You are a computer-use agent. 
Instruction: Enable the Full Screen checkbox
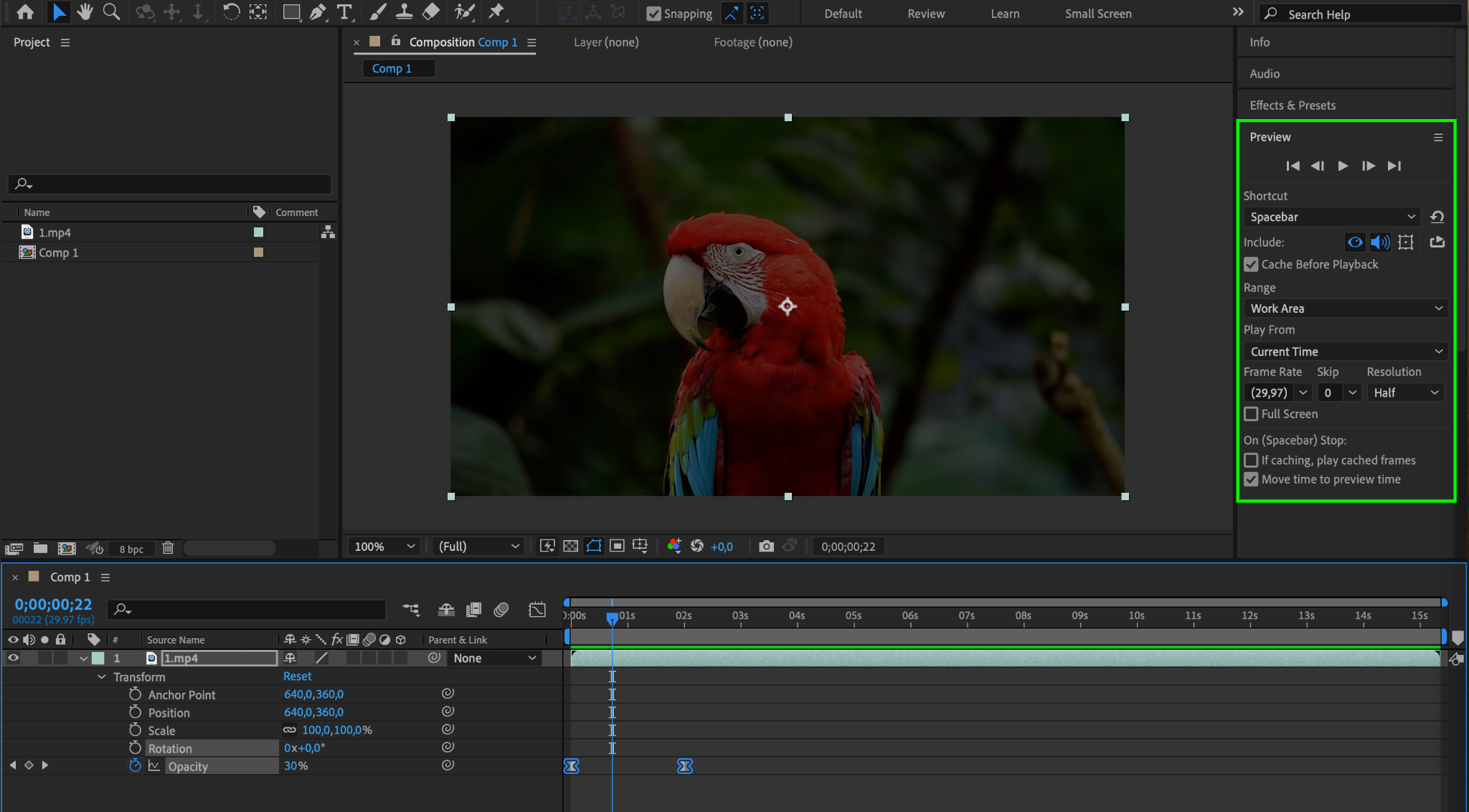pos(1252,414)
